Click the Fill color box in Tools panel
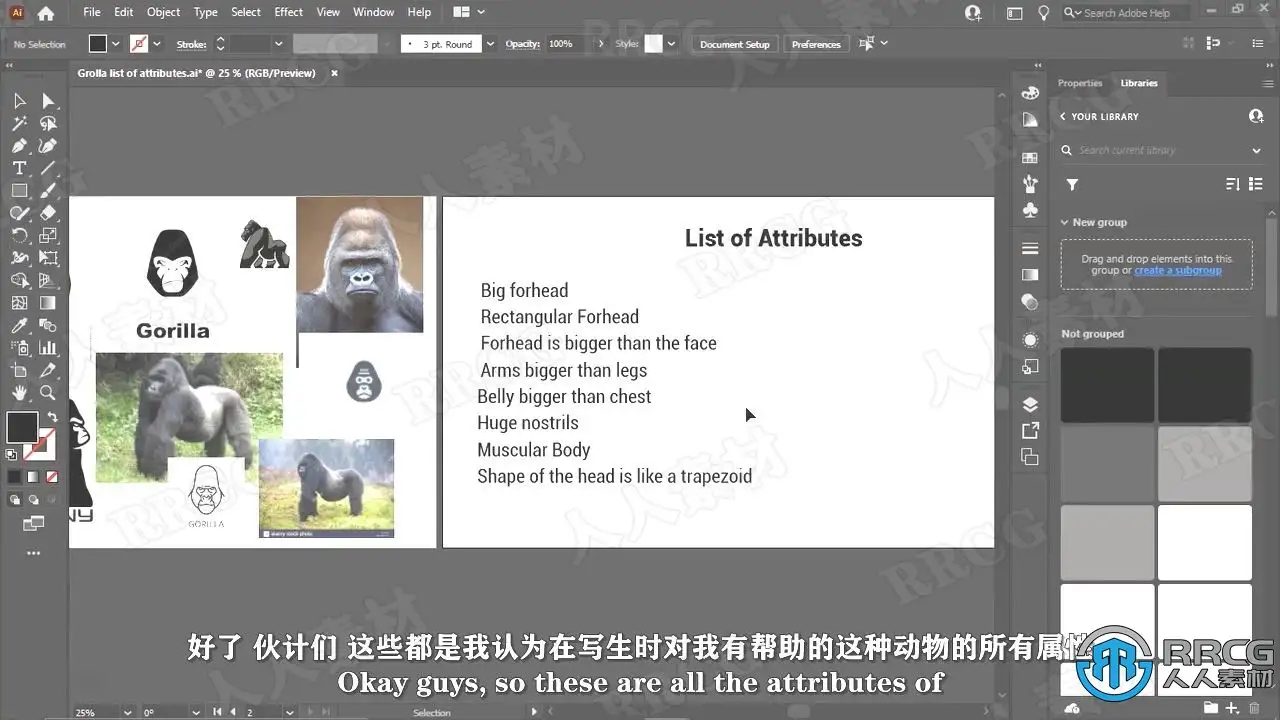The width and height of the screenshot is (1280, 720). 22,427
